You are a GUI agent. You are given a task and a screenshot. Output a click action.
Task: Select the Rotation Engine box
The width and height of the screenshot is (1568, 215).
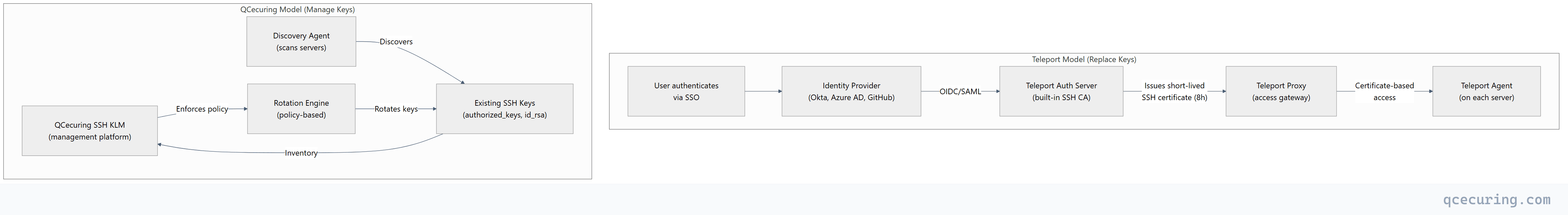click(301, 109)
